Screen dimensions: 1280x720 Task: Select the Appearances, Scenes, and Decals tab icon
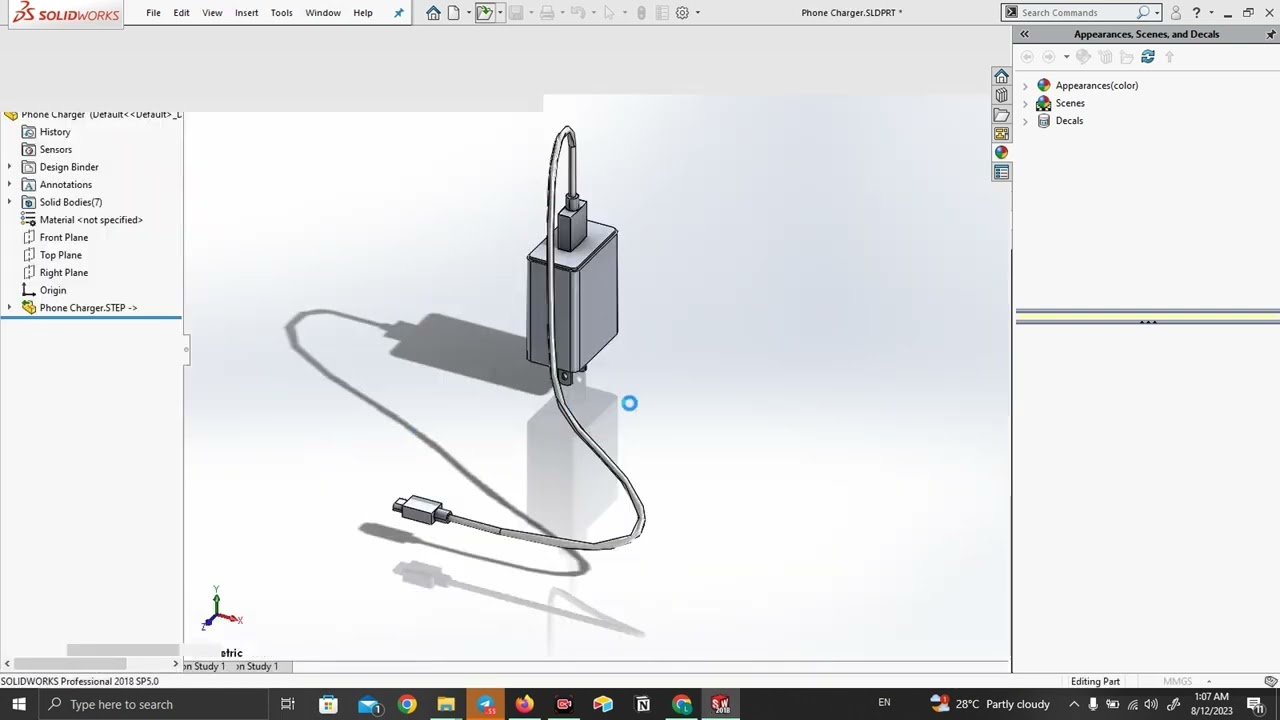(x=1001, y=153)
